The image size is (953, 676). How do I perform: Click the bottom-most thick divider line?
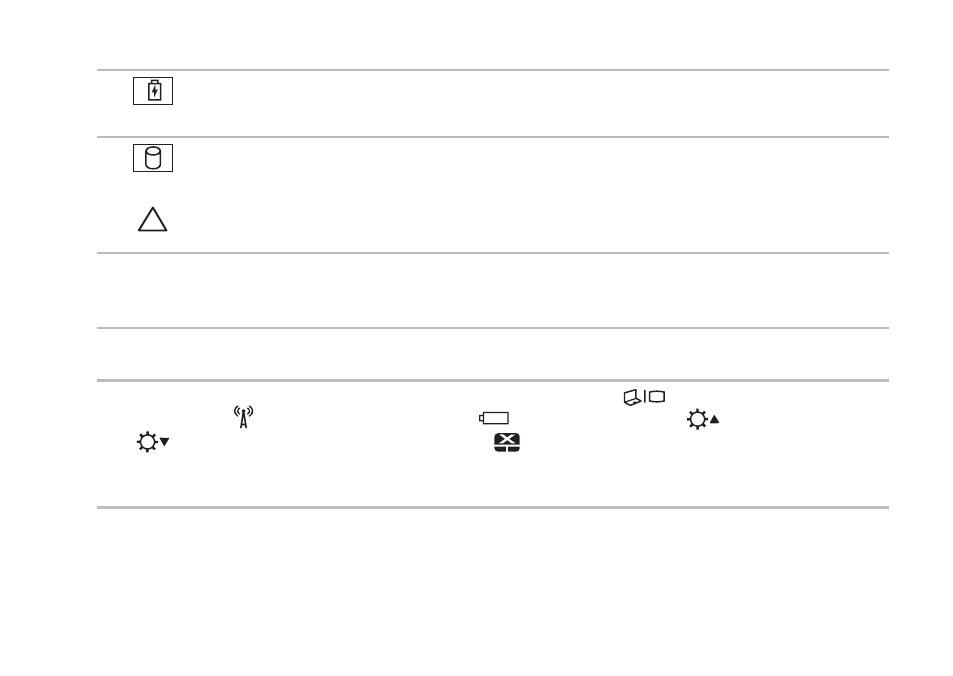pyautogui.click(x=493, y=507)
